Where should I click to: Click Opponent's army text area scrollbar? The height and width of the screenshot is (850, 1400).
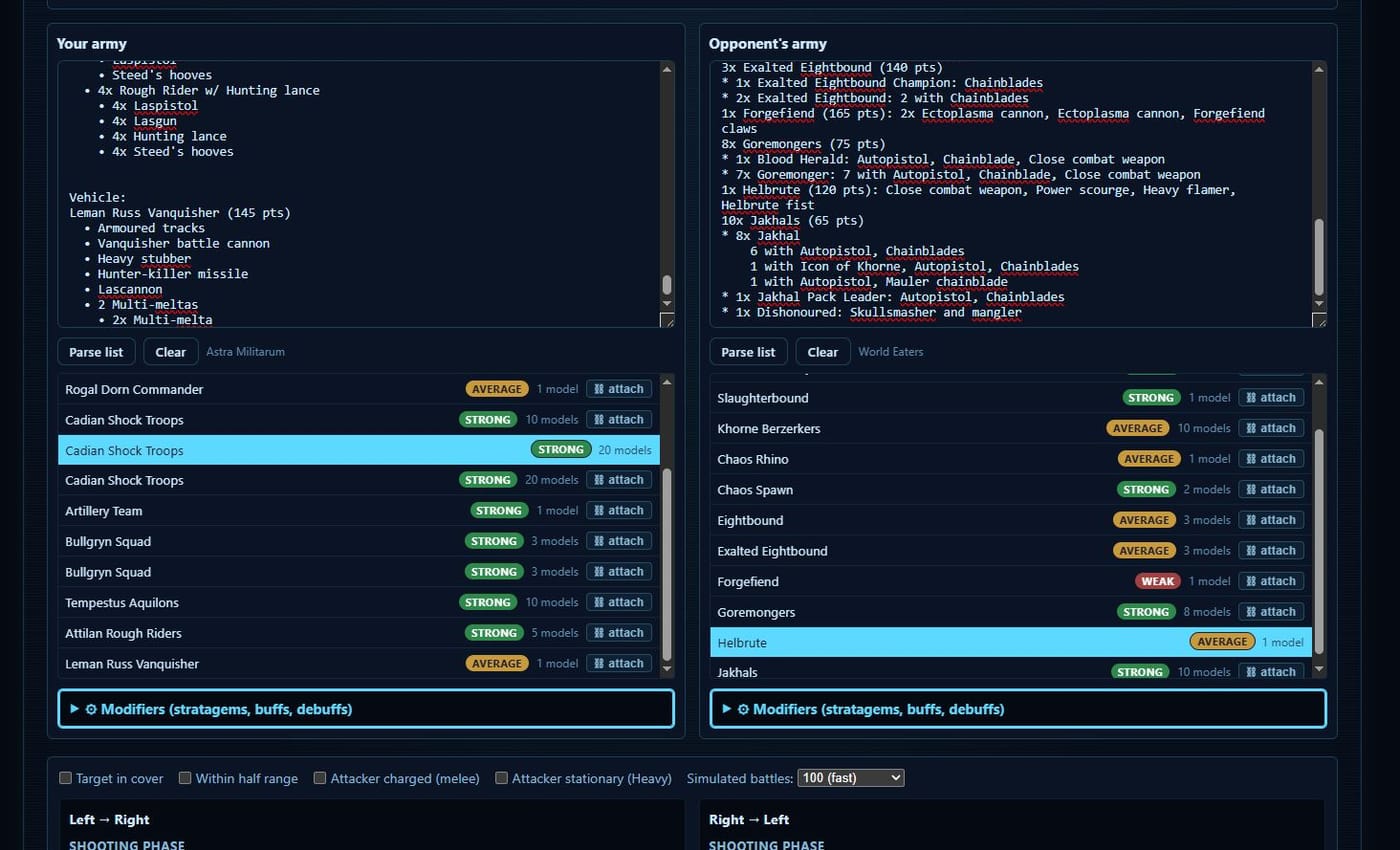pos(1319,255)
